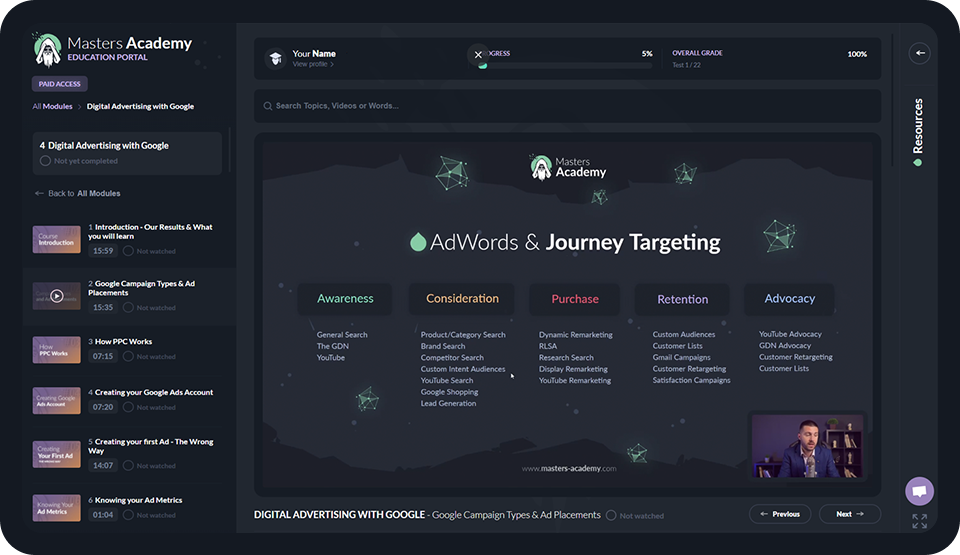Image resolution: width=960 pixels, height=555 pixels.
Task: Toggle Not watched circle below the video
Action: [x=610, y=515]
